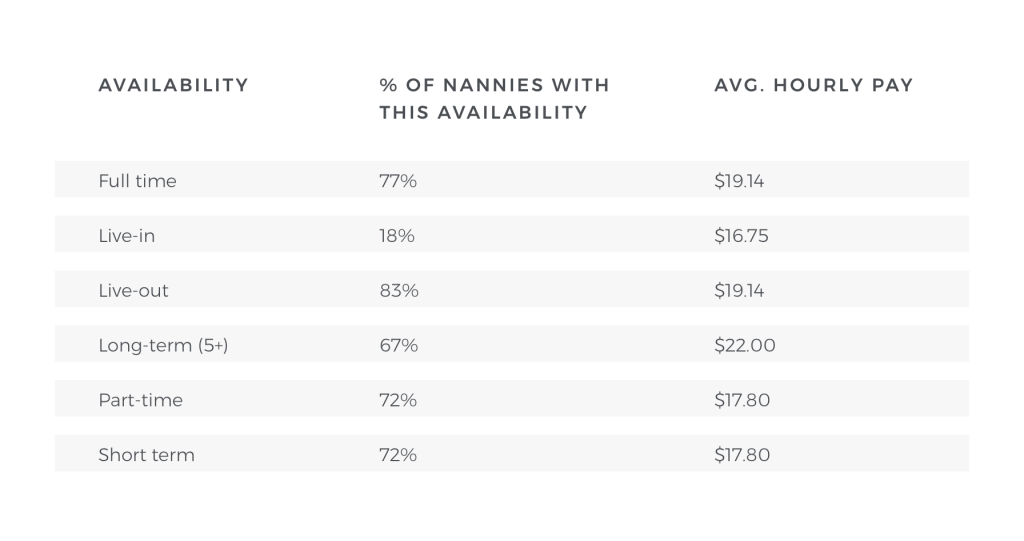Click the $17.80 pay in Part-time row
The height and width of the screenshot is (541, 1024).
(x=742, y=400)
